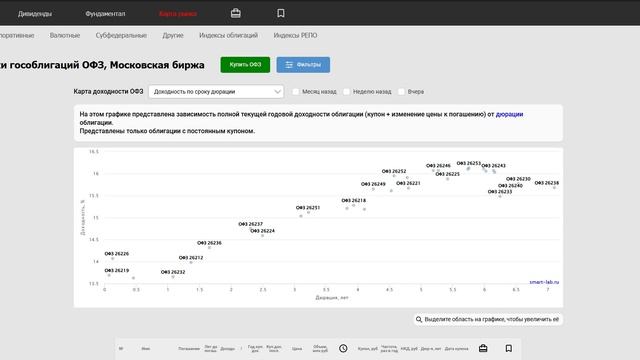640x360 pixels.
Task: Enable the Месяц назад checkbox
Action: point(296,91)
